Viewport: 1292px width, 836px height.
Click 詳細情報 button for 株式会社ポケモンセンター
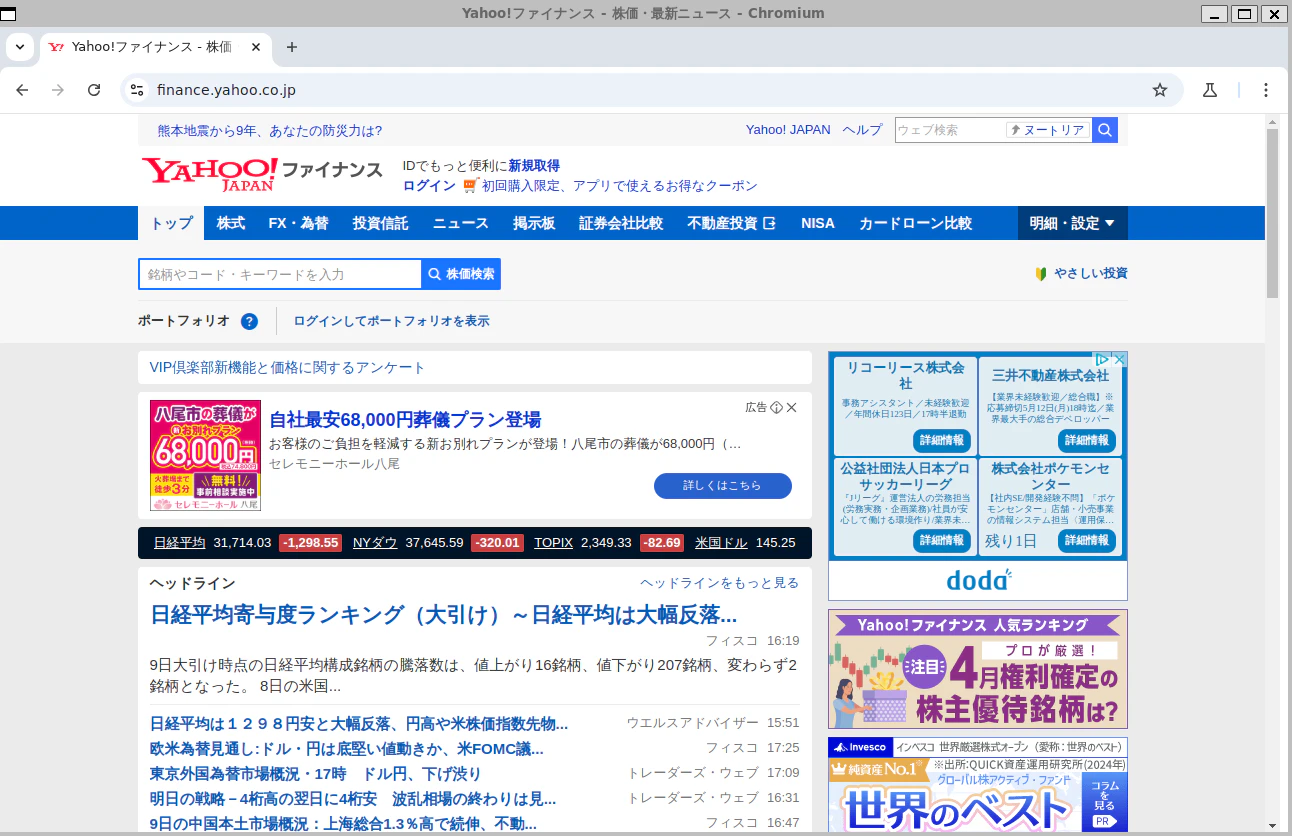point(1087,541)
